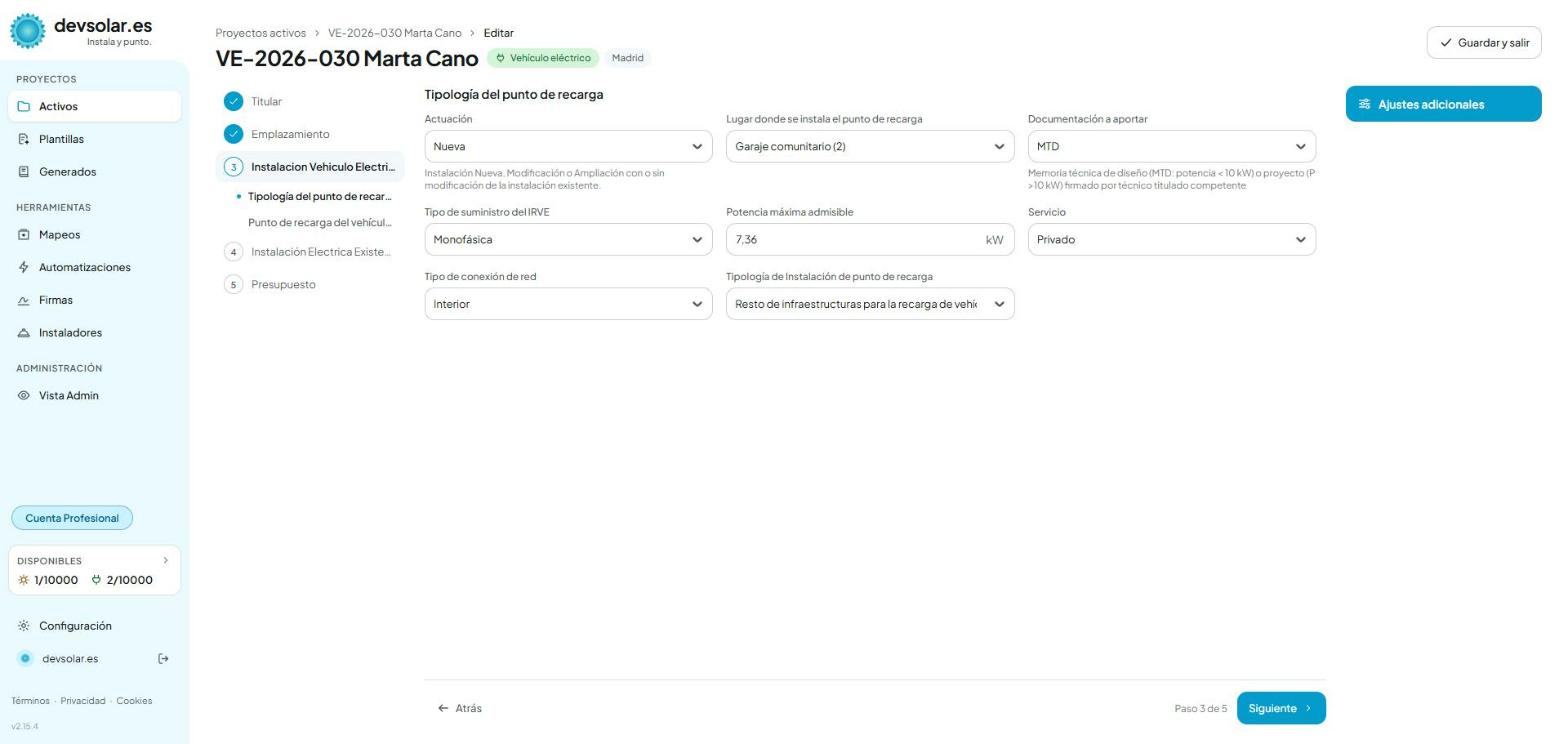1568x744 pixels.
Task: Click the Activos folder icon
Action: (x=25, y=107)
